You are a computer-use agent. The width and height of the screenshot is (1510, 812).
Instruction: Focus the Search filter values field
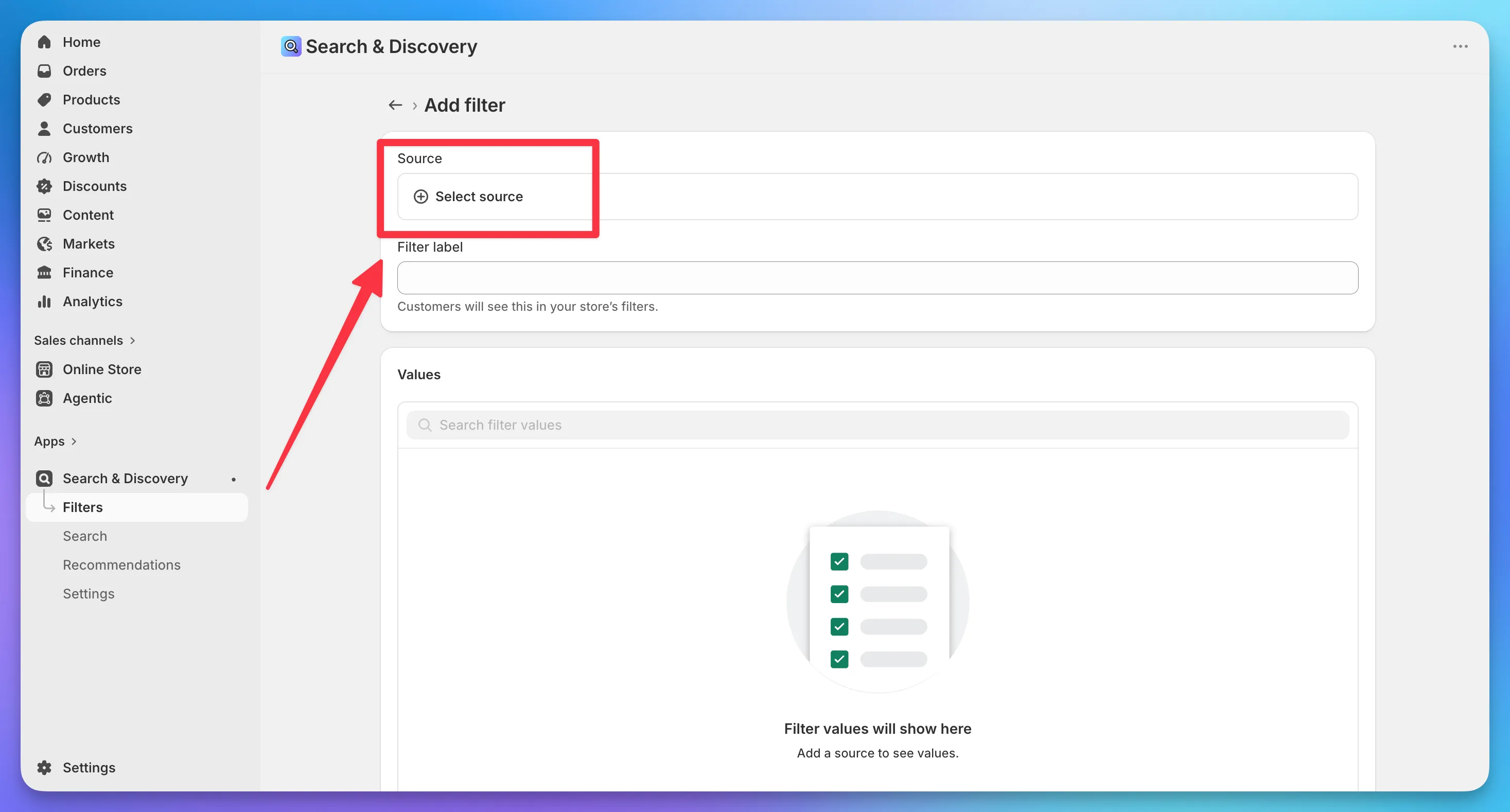[x=877, y=425]
